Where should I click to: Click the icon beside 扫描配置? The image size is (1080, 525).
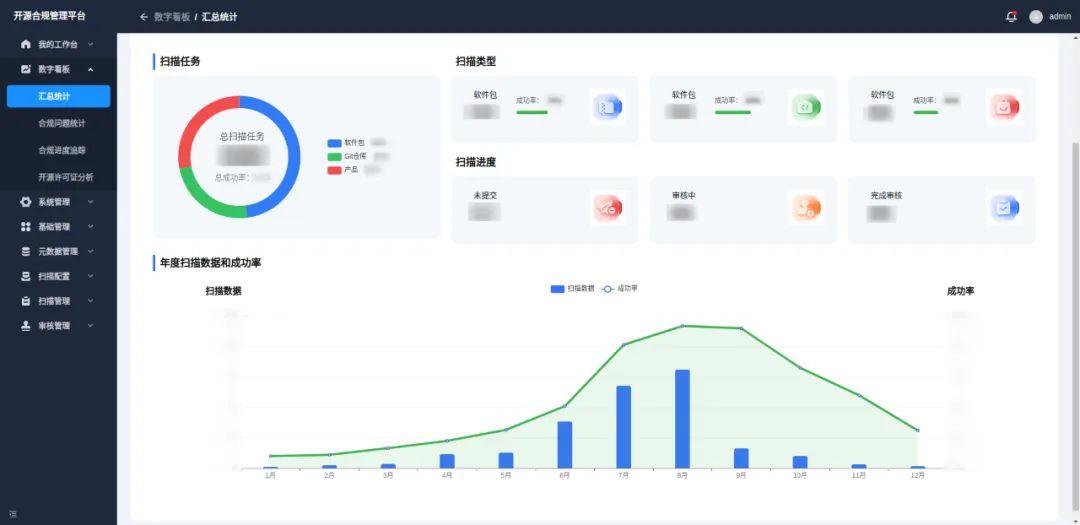pos(26,276)
